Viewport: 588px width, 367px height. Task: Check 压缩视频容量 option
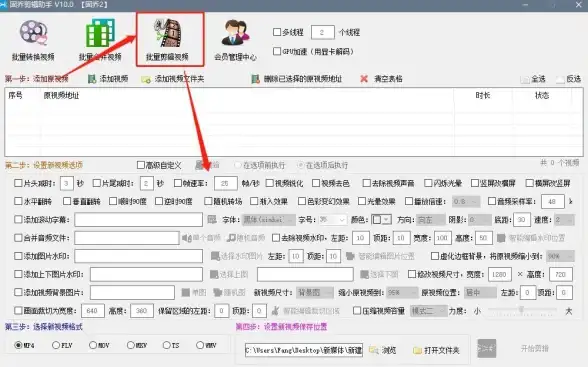(x=357, y=311)
